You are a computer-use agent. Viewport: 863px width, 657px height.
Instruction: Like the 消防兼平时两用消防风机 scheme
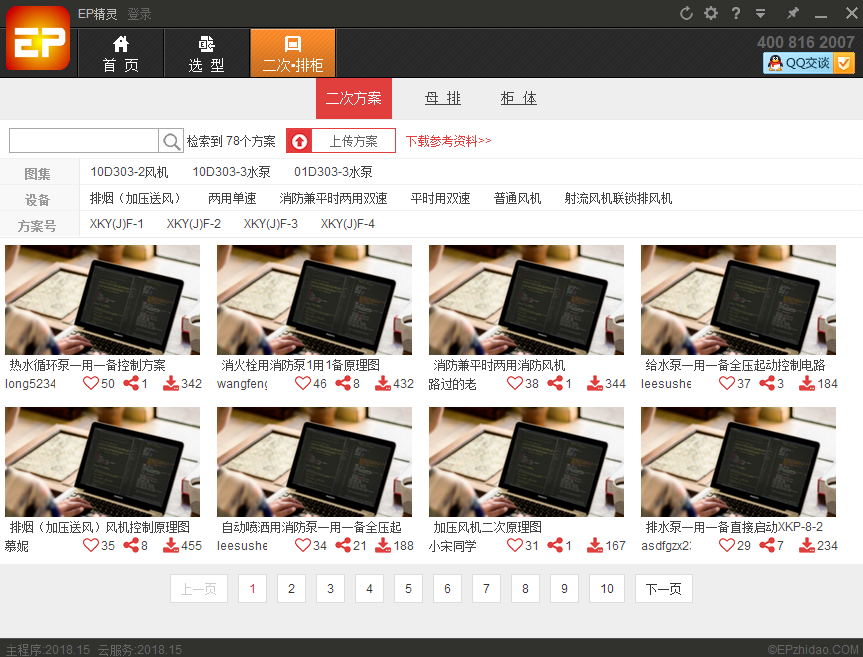point(515,383)
